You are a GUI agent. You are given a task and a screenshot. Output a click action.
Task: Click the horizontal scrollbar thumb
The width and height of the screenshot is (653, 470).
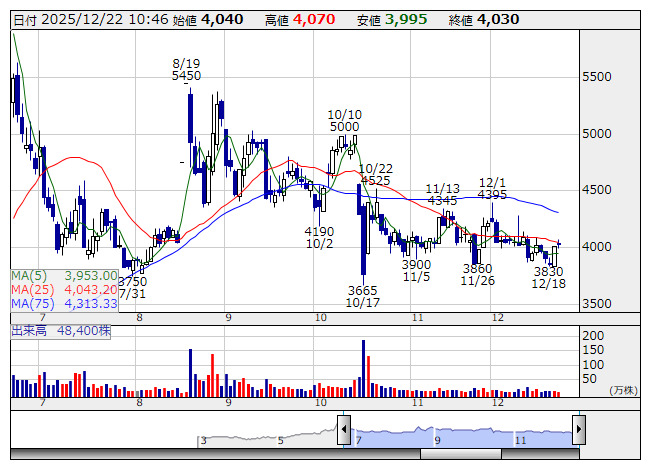pyautogui.click(x=461, y=454)
